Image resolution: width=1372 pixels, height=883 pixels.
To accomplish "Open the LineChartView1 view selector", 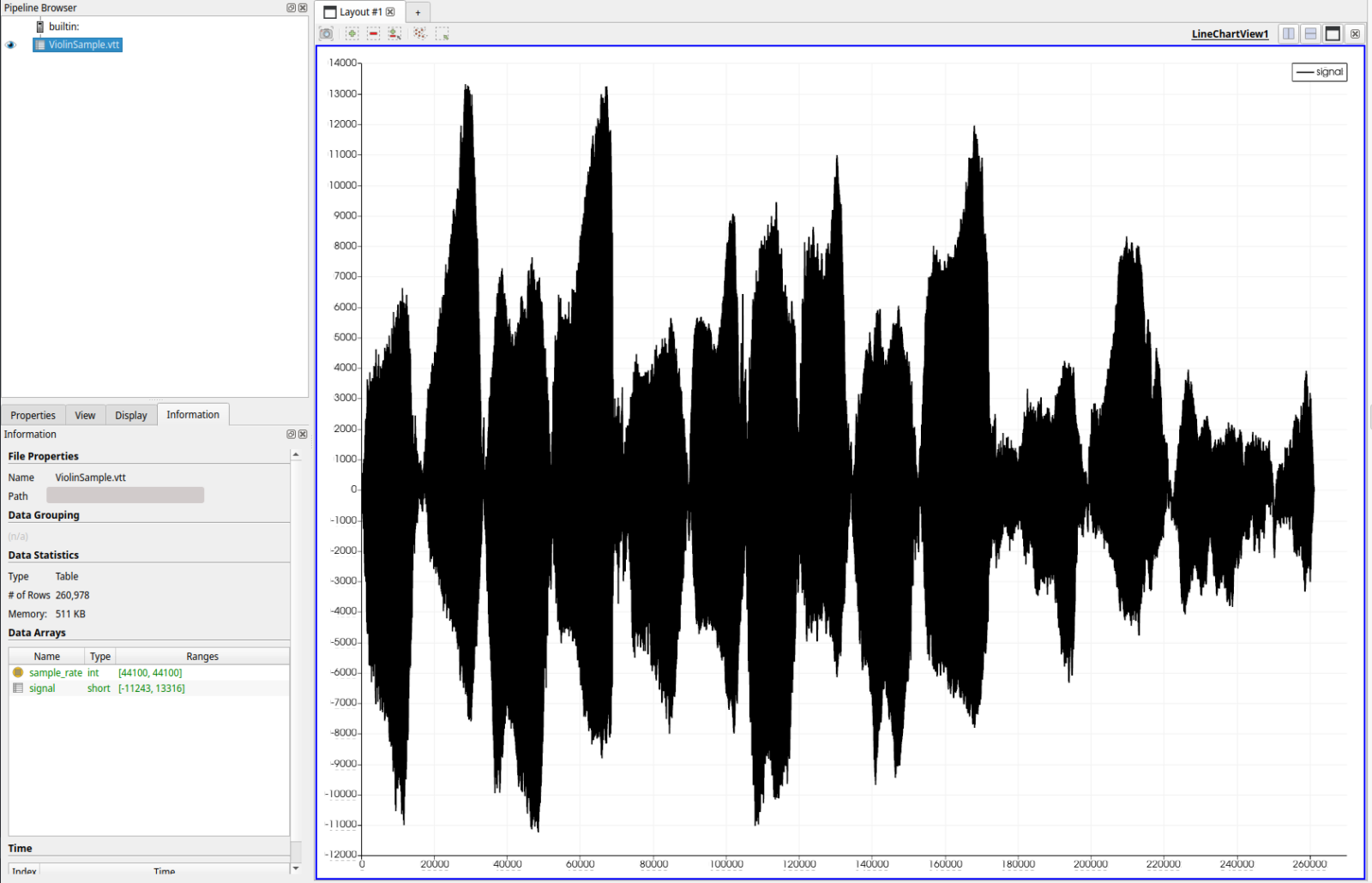I will (x=1229, y=33).
